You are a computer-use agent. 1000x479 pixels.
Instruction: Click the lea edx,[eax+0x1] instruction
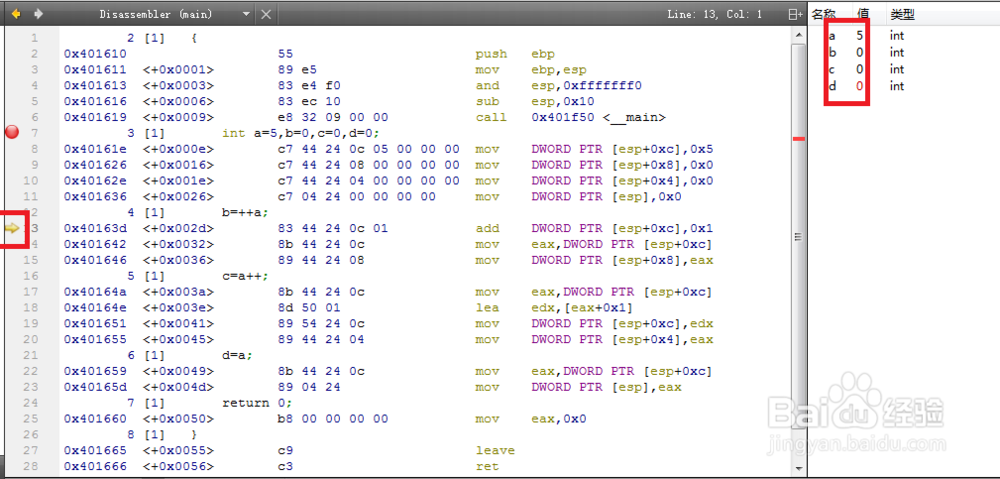pos(555,307)
